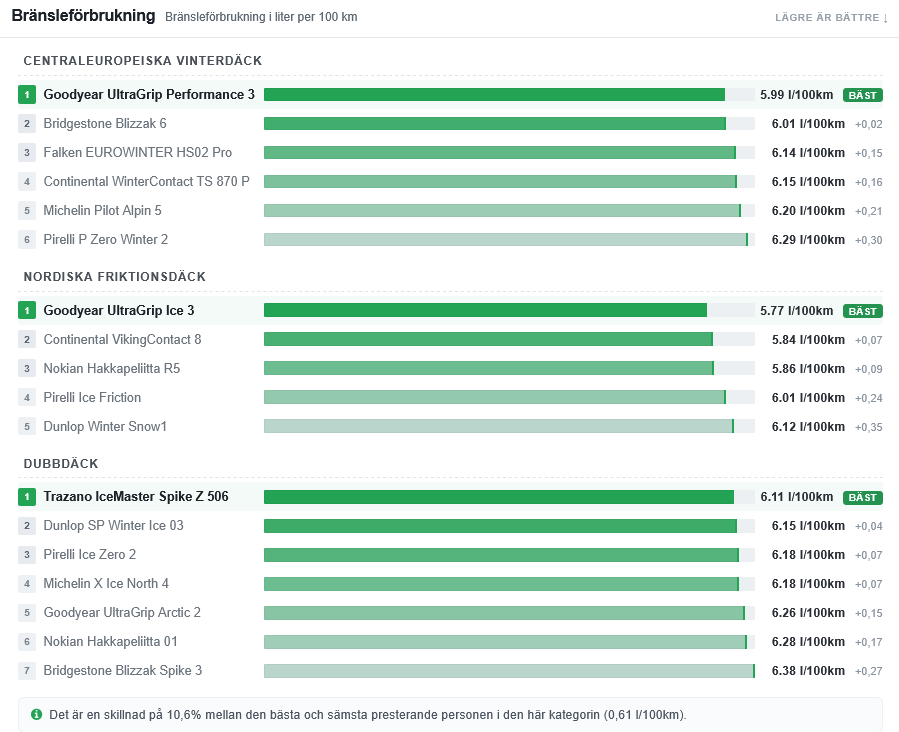This screenshot has width=899, height=732.
Task: Select the "DUBBDÄCK" section heading
Action: pyautogui.click(x=61, y=464)
